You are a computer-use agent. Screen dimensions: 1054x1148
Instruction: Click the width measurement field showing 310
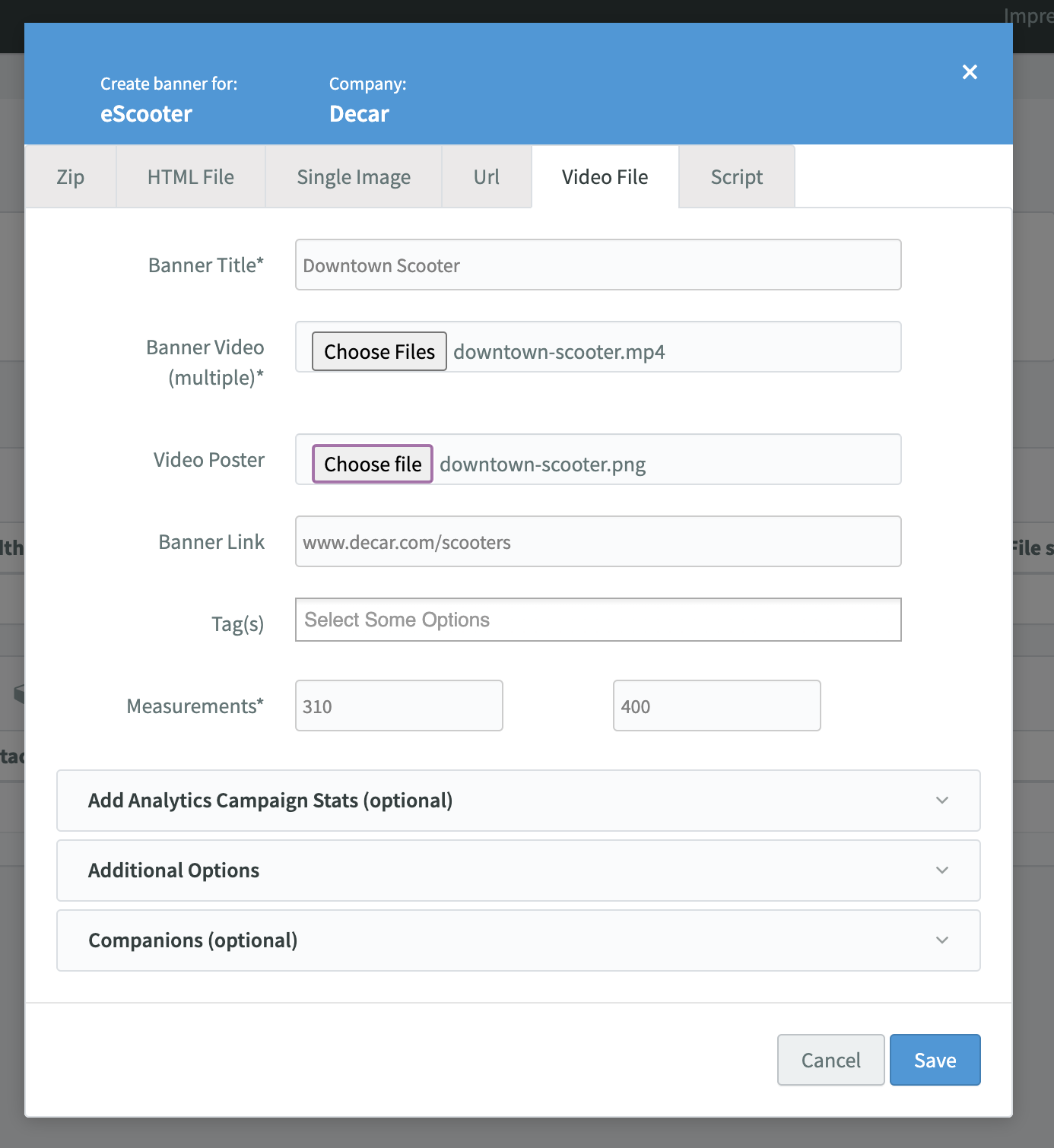point(398,706)
